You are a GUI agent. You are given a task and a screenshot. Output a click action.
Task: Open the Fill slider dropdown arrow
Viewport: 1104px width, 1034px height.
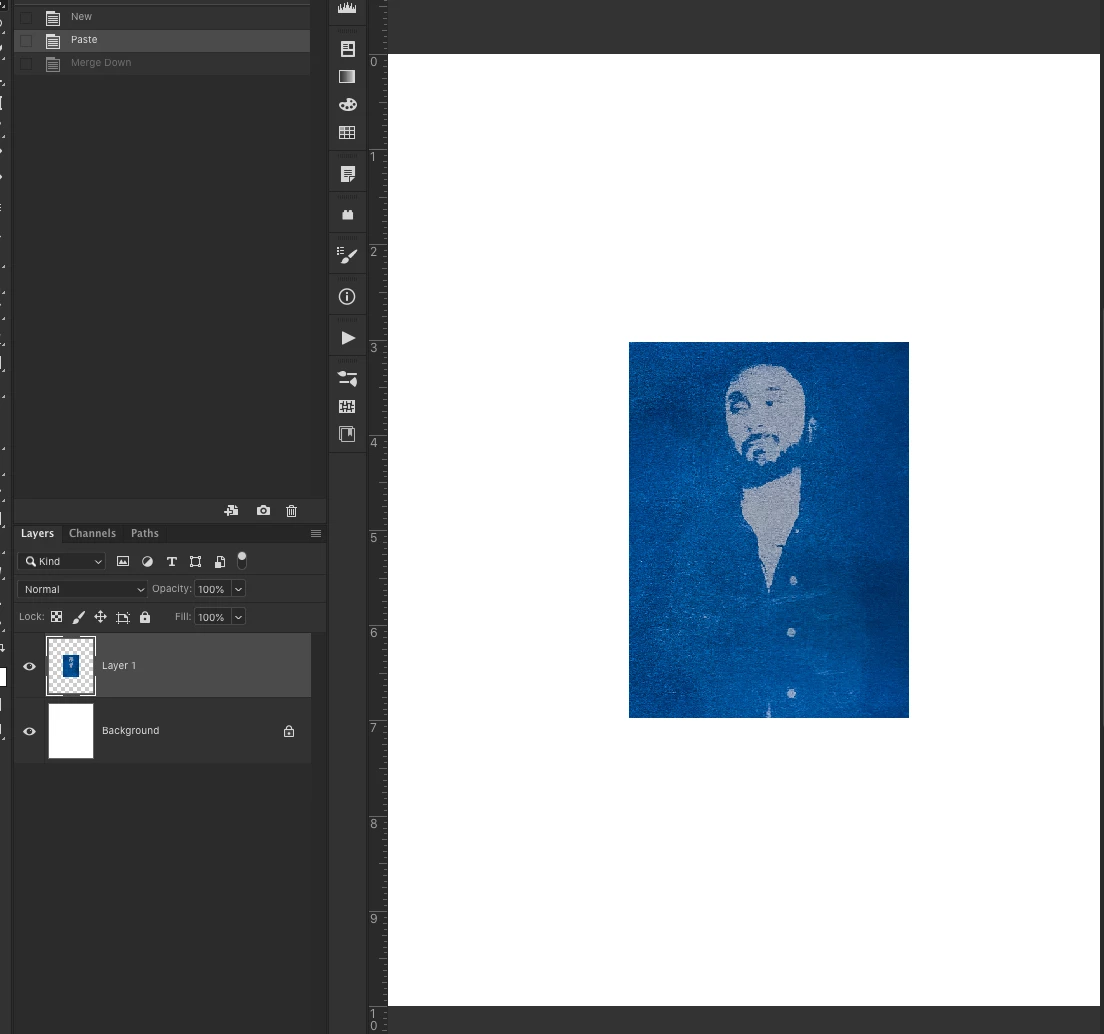pyautogui.click(x=238, y=617)
